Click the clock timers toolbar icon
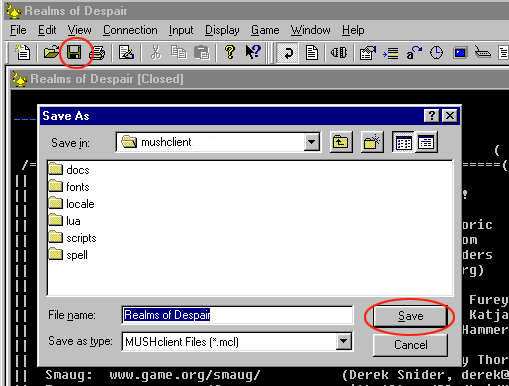This screenshot has width=509, height=386. click(436, 53)
